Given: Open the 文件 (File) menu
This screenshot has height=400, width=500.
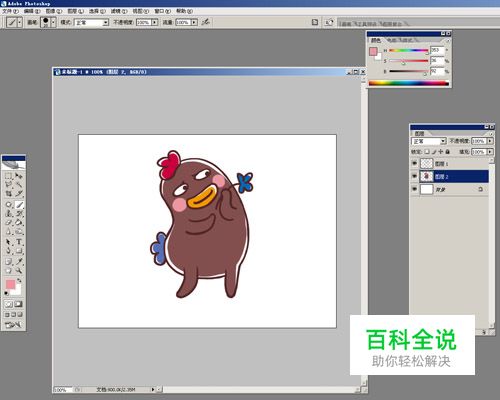Looking at the screenshot, I should click(11, 11).
